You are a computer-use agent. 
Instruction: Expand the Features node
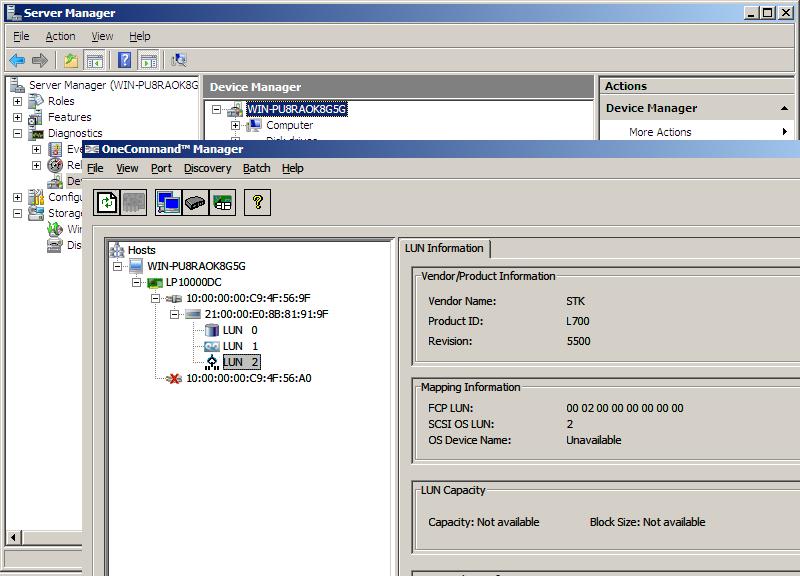click(x=17, y=117)
